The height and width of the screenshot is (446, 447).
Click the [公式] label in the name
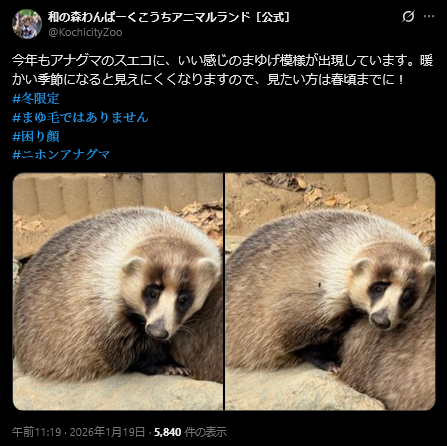click(273, 17)
